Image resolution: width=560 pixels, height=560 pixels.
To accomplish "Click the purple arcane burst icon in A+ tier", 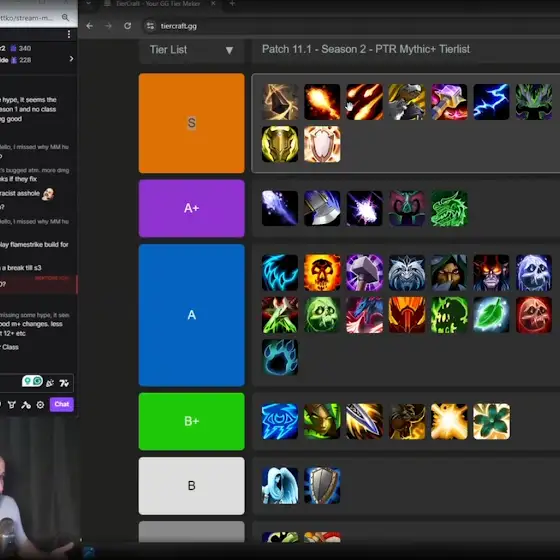I will coord(364,208).
